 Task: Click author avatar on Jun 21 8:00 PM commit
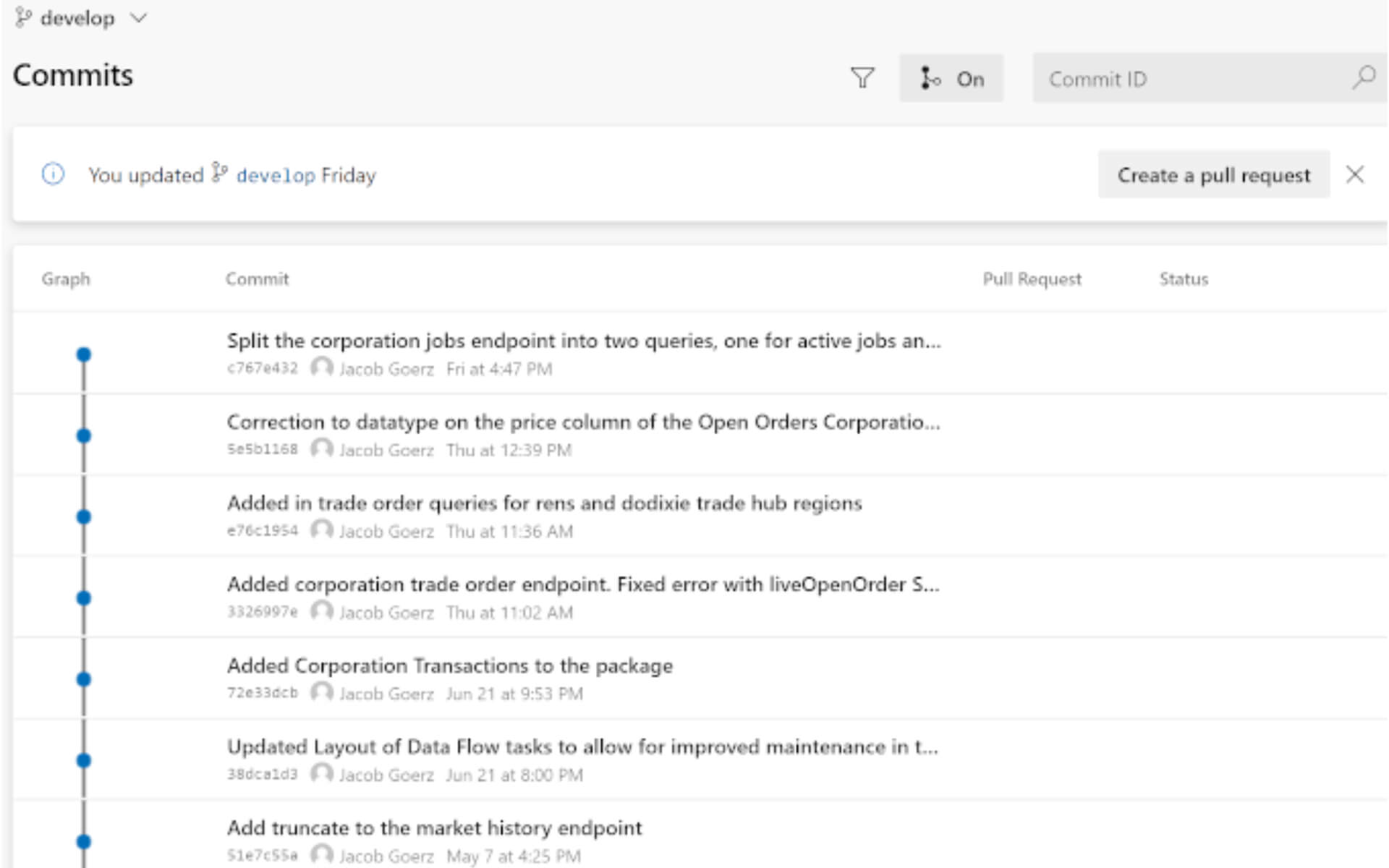(x=322, y=774)
